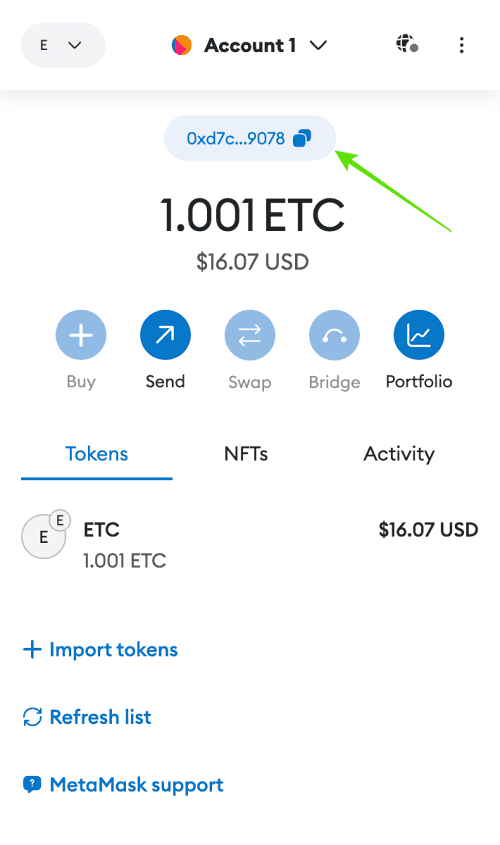Image resolution: width=500 pixels, height=845 pixels.
Task: Open the three-dot options menu
Action: tap(461, 45)
